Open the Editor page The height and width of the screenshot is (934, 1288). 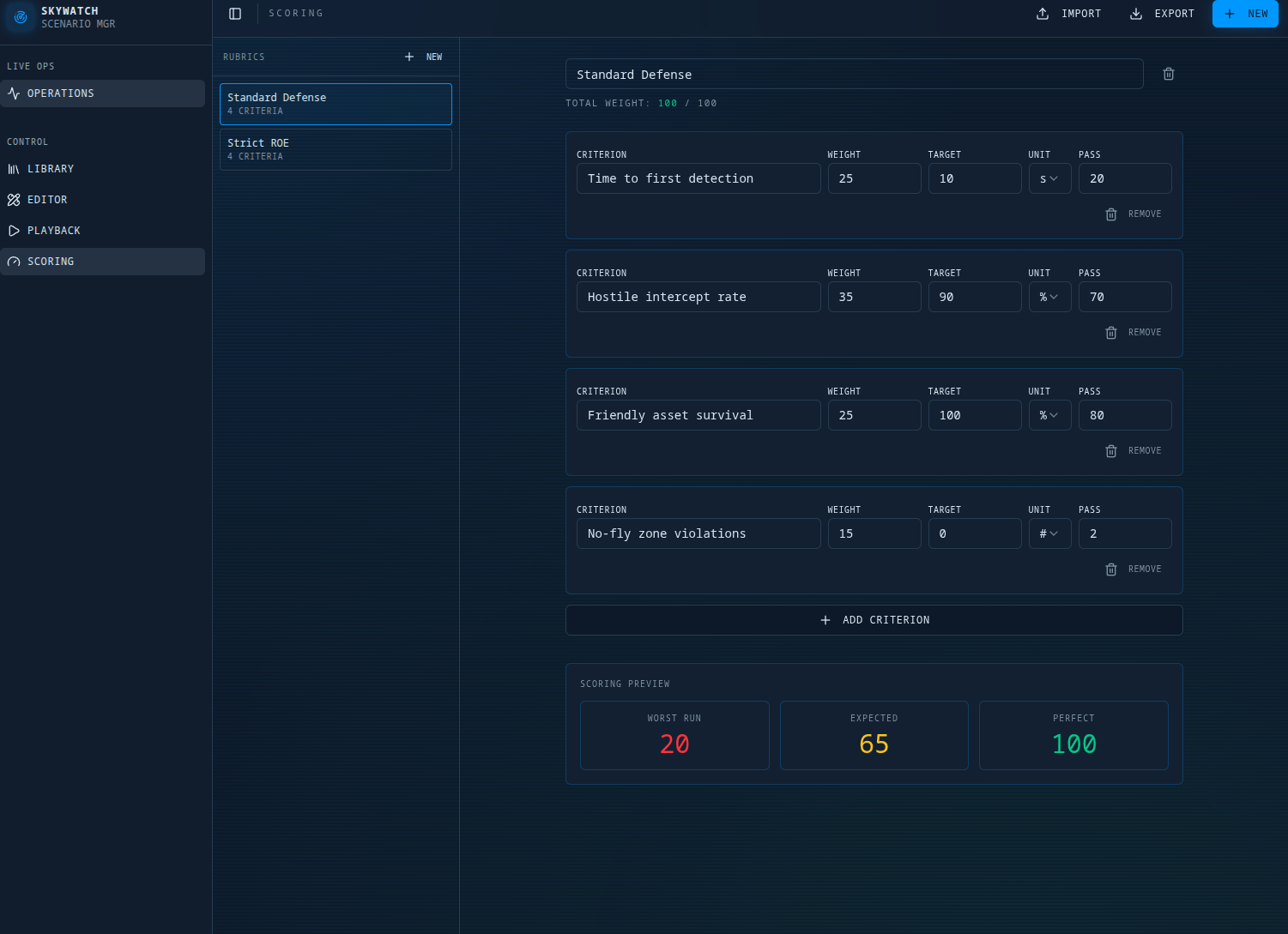(x=103, y=200)
